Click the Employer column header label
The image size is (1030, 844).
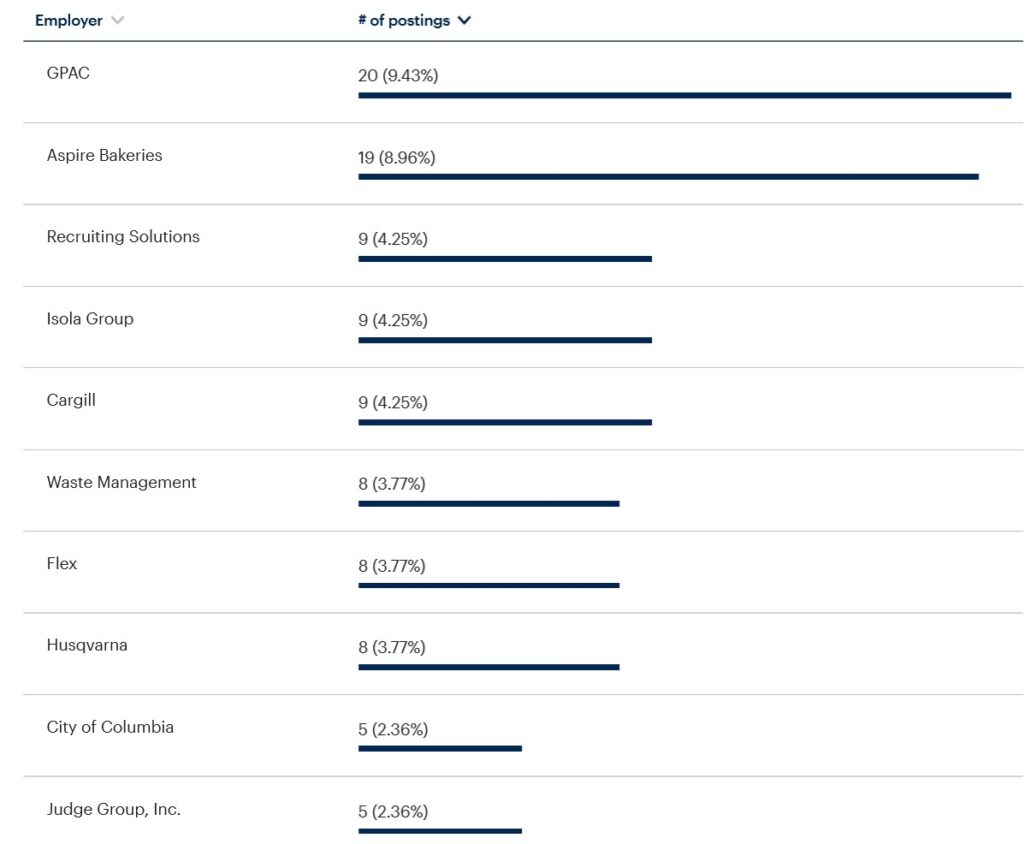[69, 21]
